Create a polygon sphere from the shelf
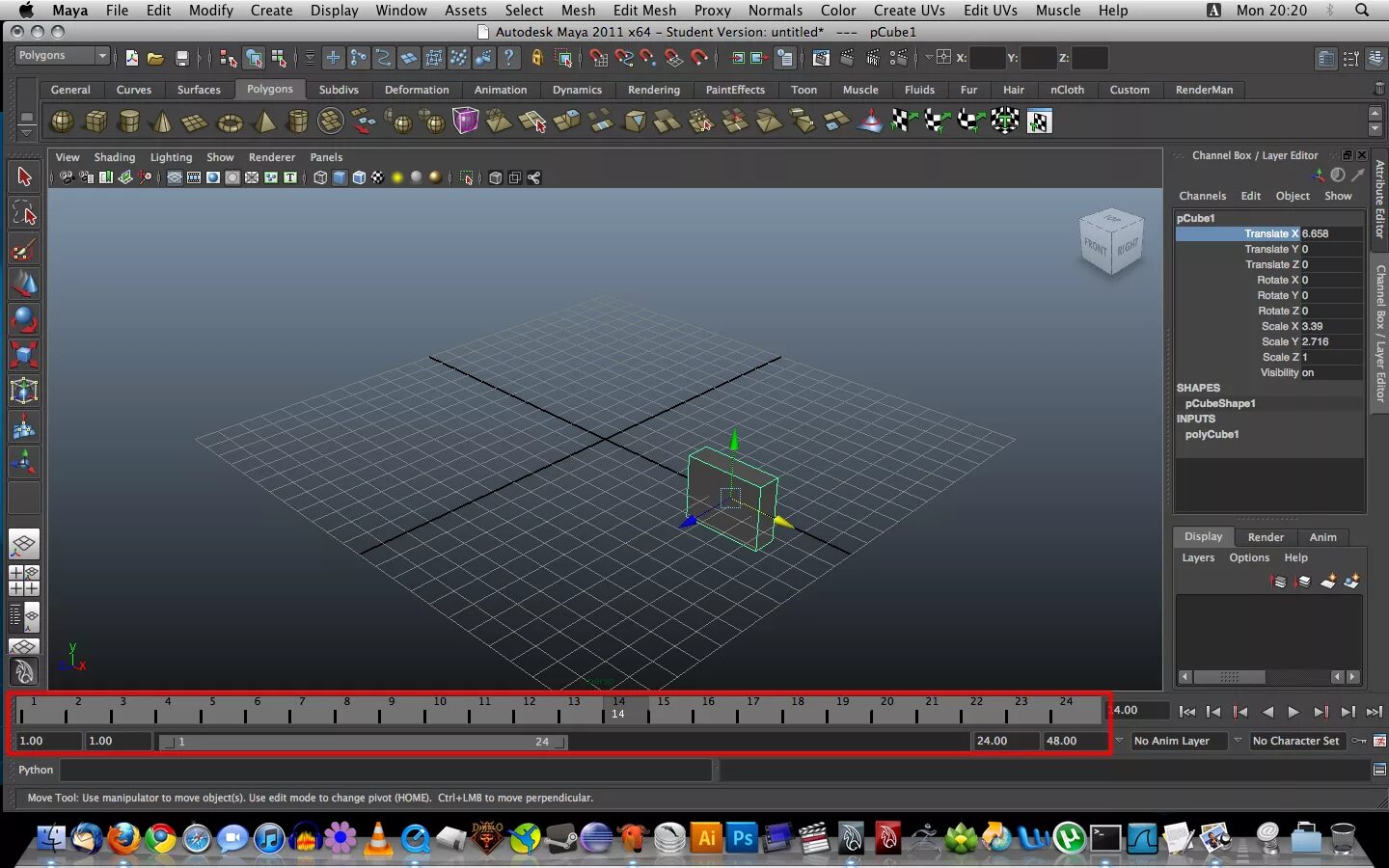This screenshot has height=868, width=1389. pyautogui.click(x=62, y=122)
